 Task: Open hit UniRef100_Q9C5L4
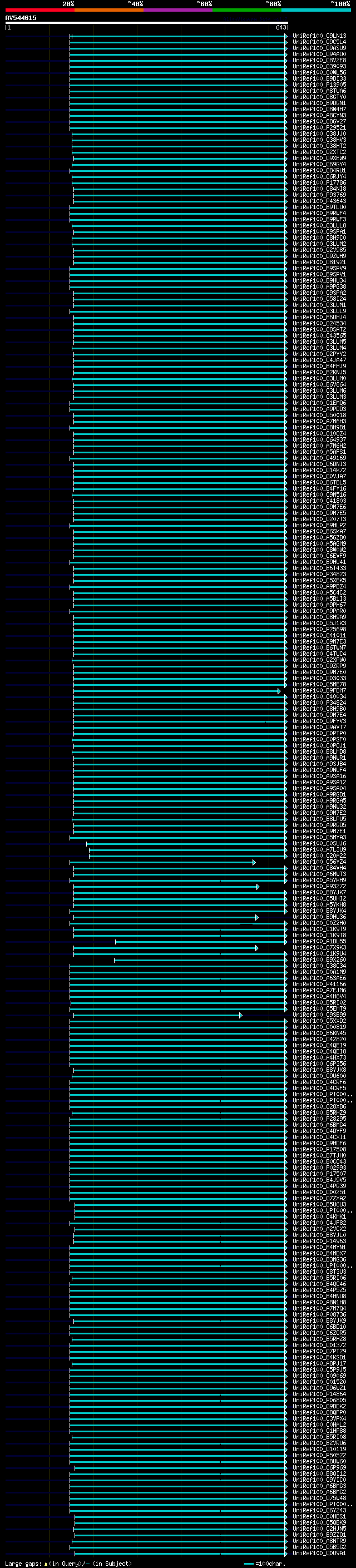tap(319, 43)
